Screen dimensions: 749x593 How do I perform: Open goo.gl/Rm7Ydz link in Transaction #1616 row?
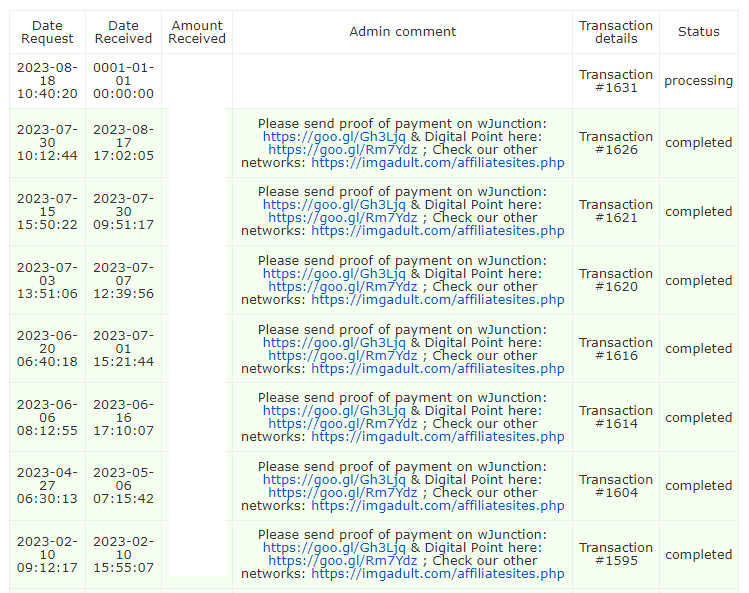(342, 355)
